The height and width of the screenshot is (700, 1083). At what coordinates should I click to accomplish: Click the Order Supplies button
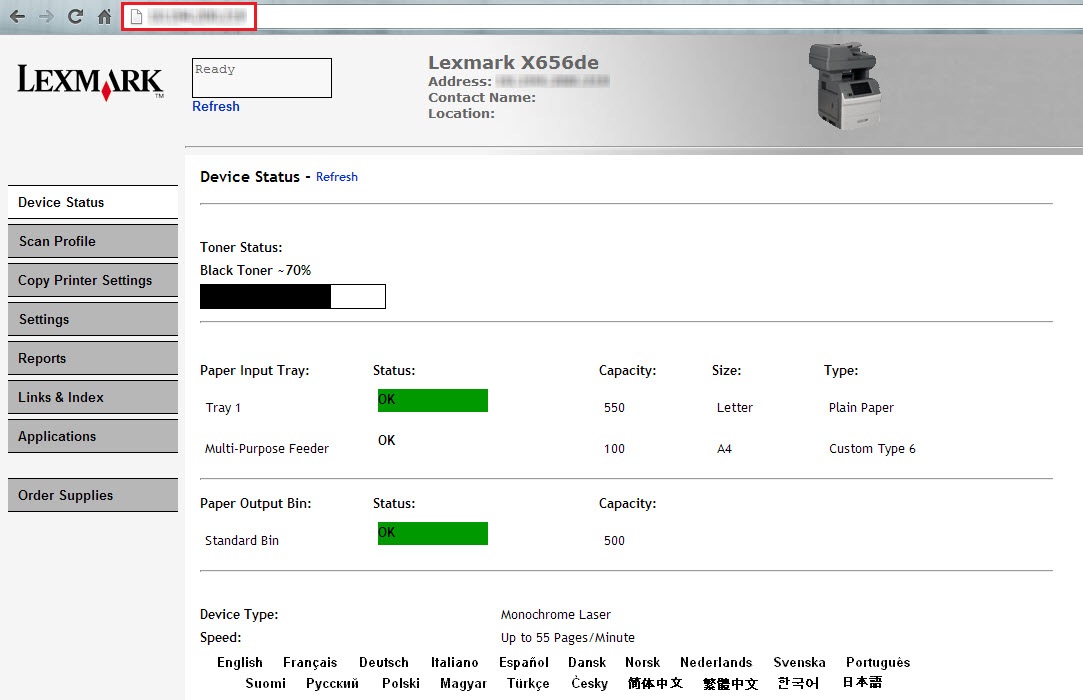92,495
